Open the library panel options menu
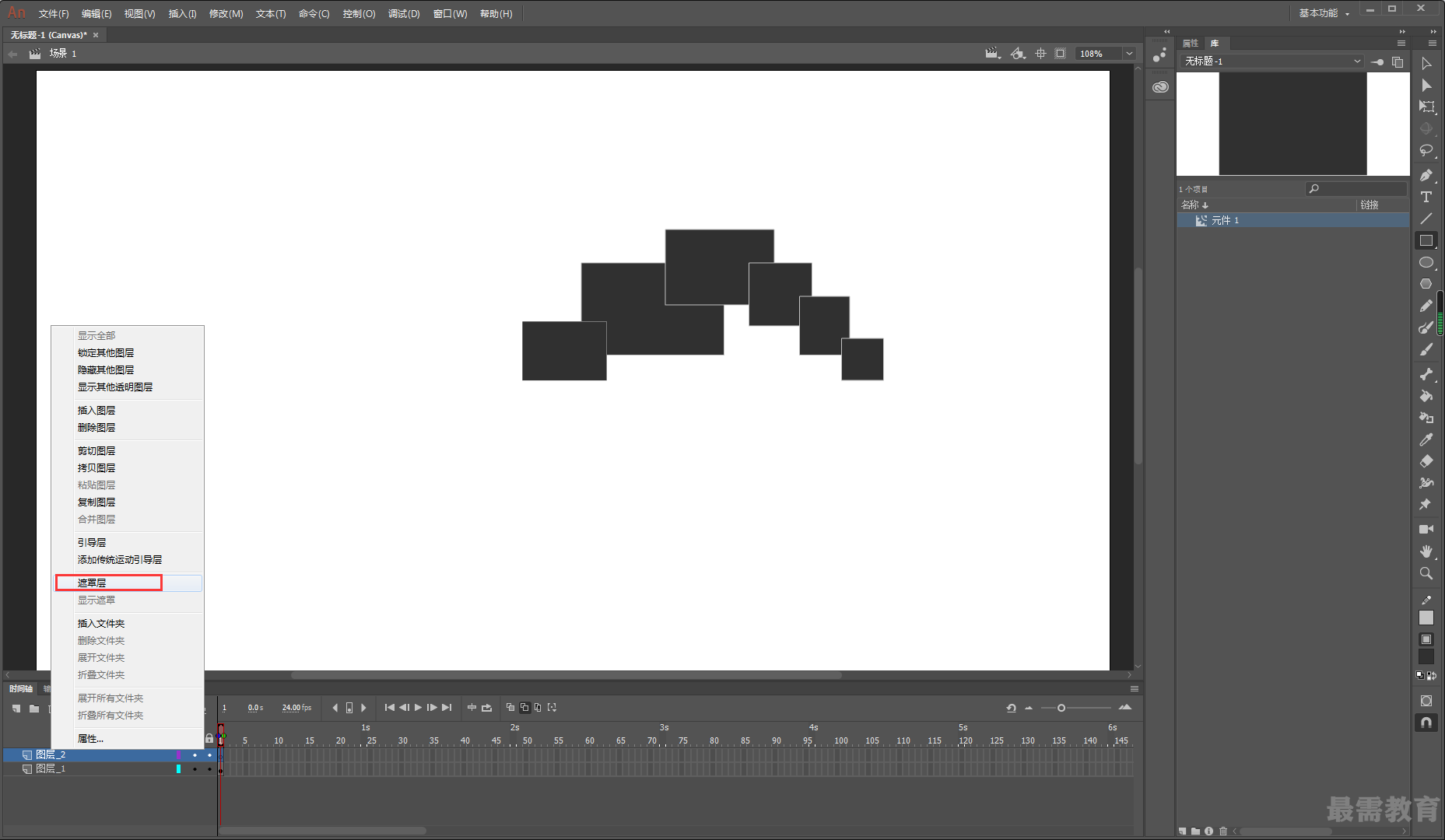The height and width of the screenshot is (840, 1445). [1401, 44]
